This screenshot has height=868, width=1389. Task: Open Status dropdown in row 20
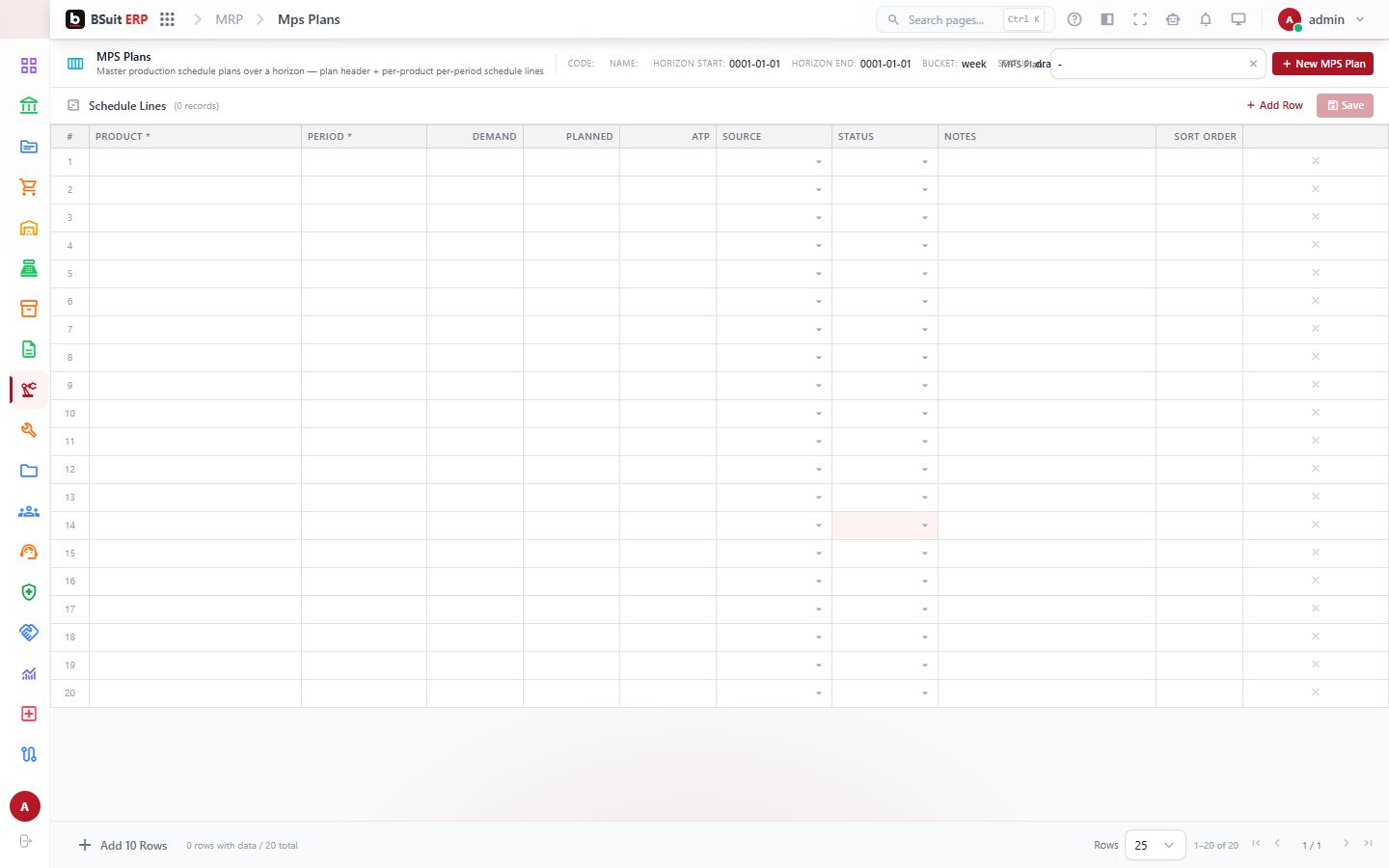tap(924, 693)
